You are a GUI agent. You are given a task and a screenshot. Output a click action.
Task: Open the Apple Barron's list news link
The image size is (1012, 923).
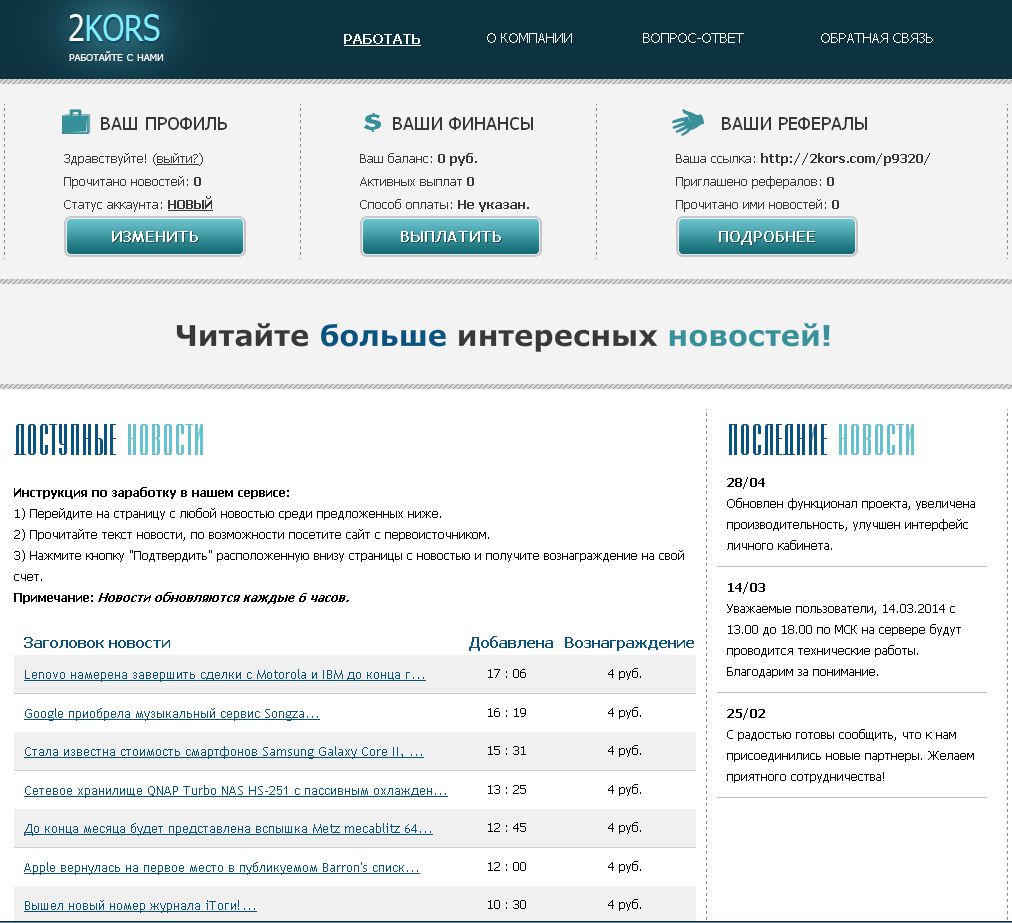coord(221,868)
